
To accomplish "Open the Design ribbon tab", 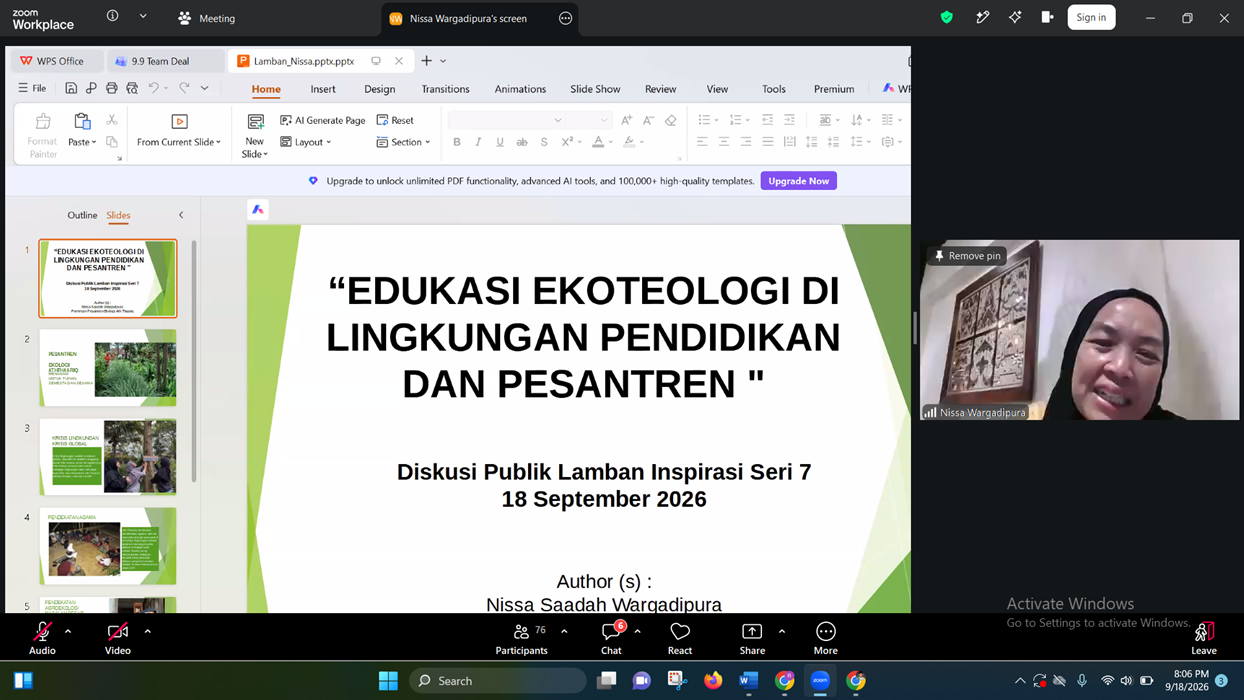I will pos(380,89).
